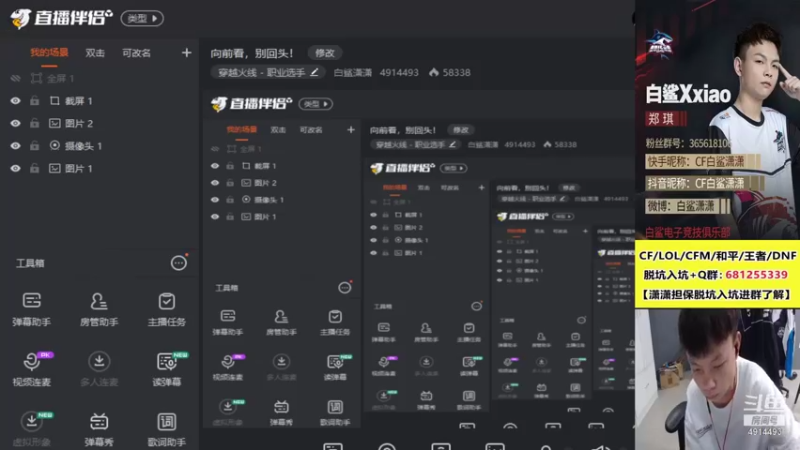This screenshot has width=800, height=450.
Task: Click the webcam feed of the streamer
Action: [717, 379]
